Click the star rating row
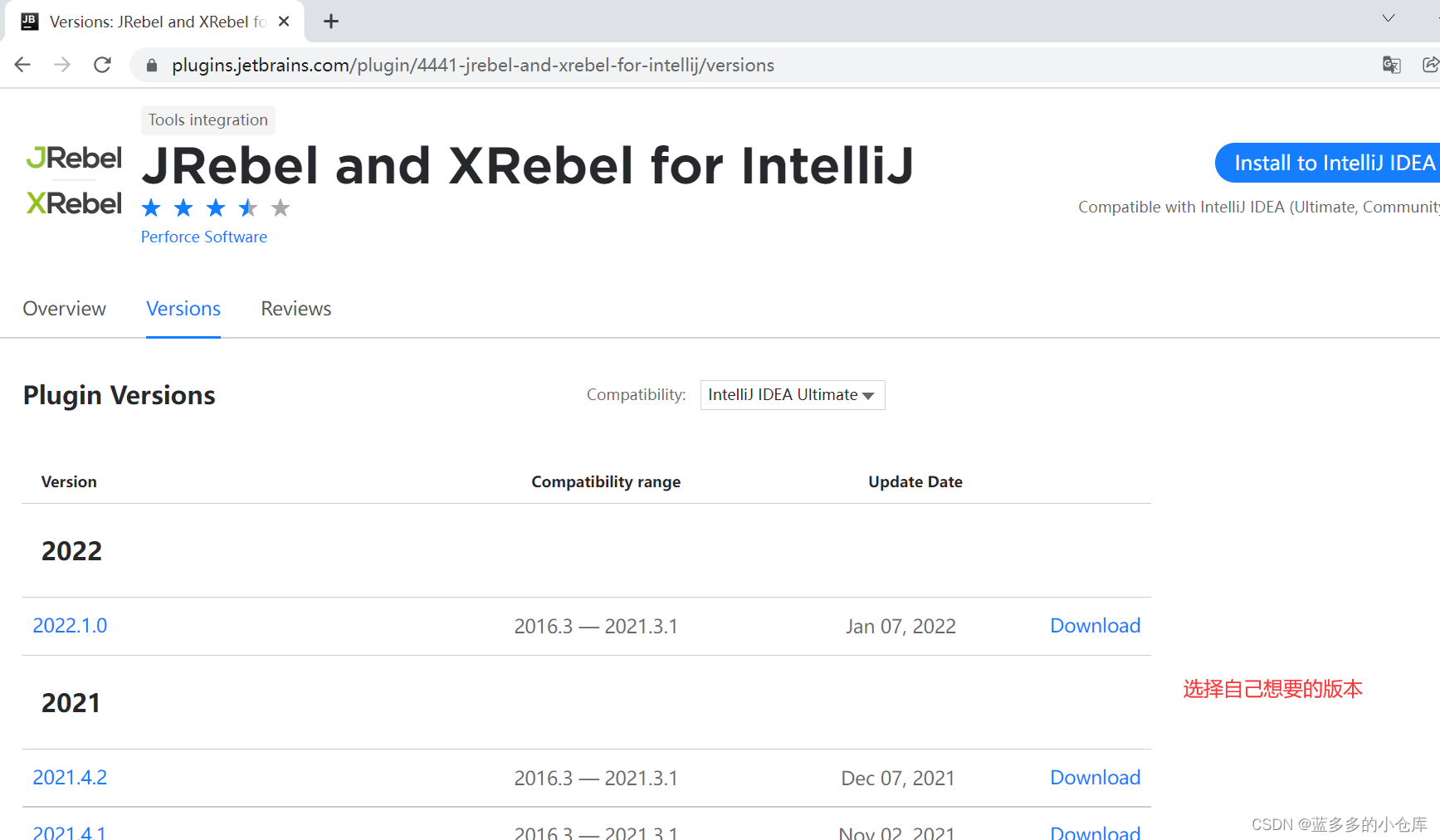Image resolution: width=1440 pixels, height=840 pixels. 216,208
